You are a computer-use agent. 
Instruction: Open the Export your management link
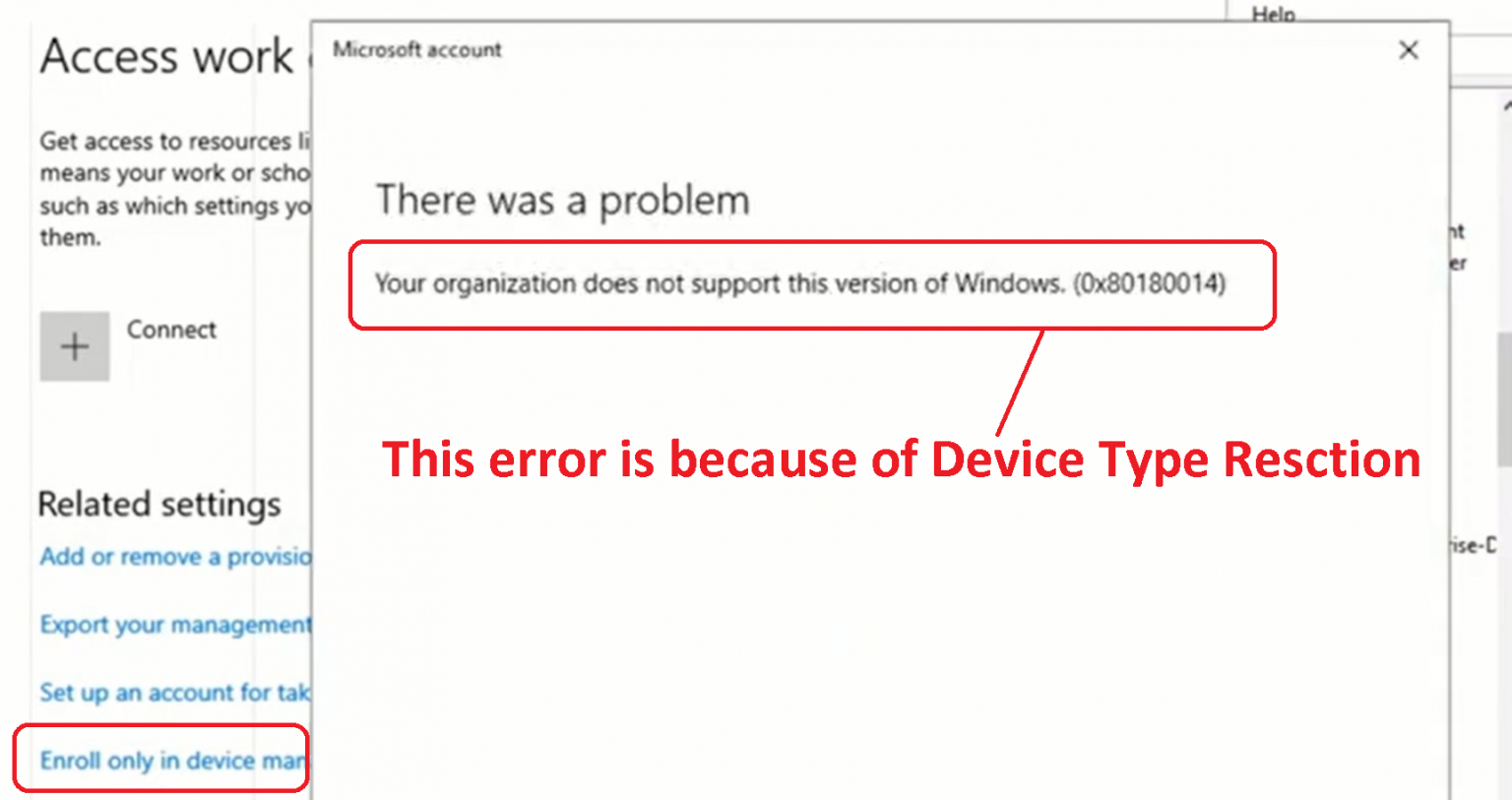click(x=175, y=625)
